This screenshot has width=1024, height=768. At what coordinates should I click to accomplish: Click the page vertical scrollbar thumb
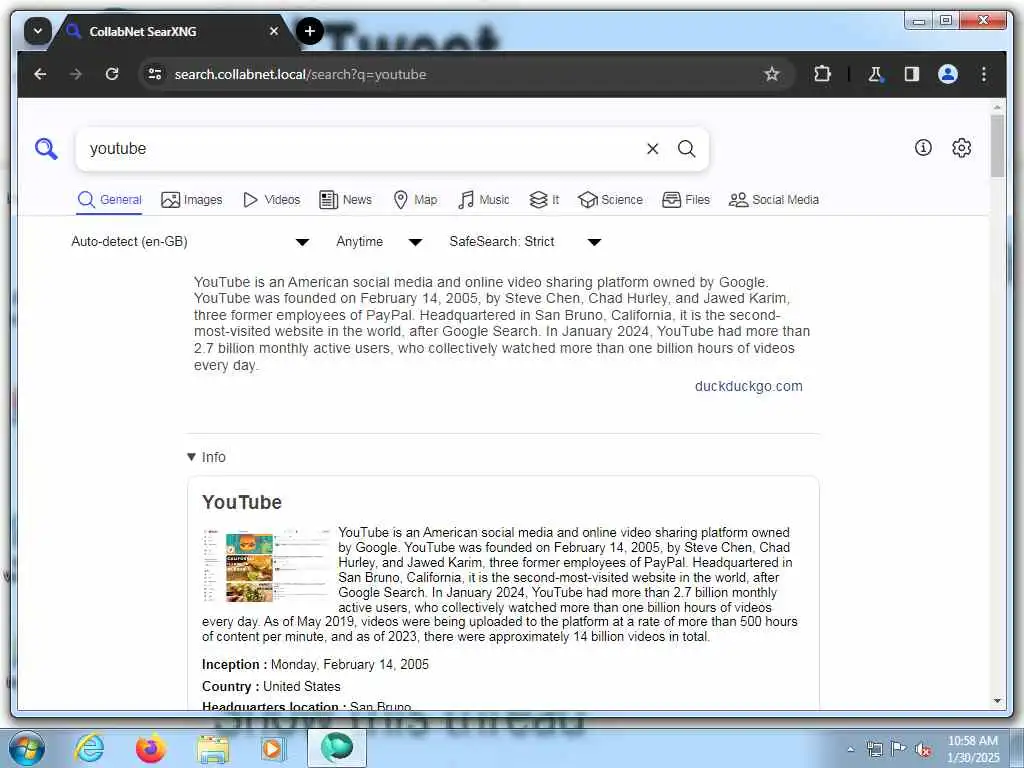click(997, 145)
